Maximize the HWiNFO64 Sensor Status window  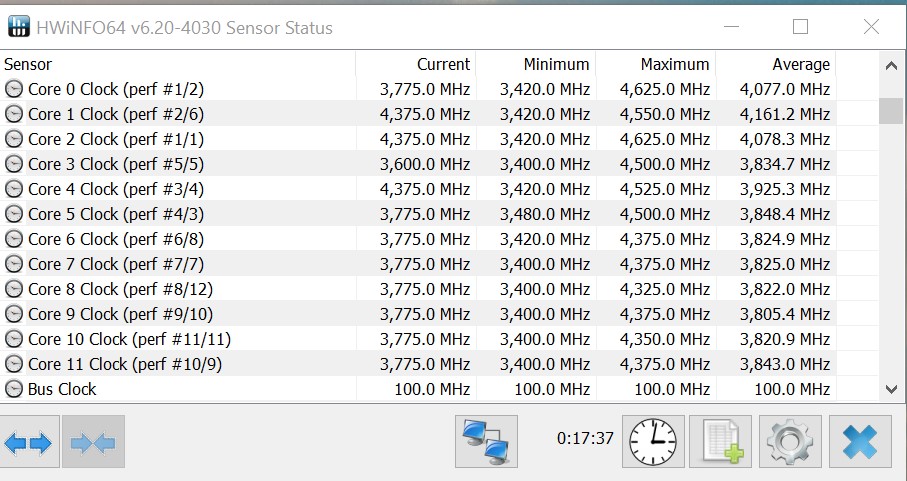point(801,27)
